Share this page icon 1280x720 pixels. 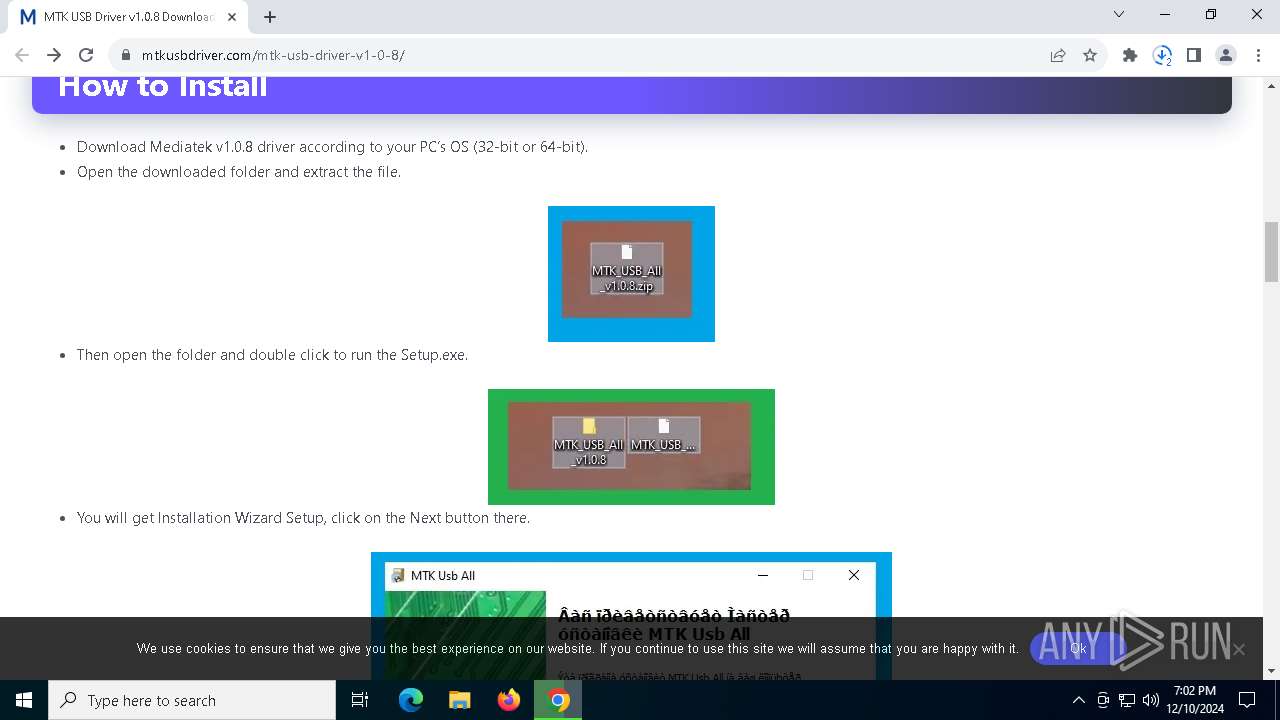(1058, 55)
